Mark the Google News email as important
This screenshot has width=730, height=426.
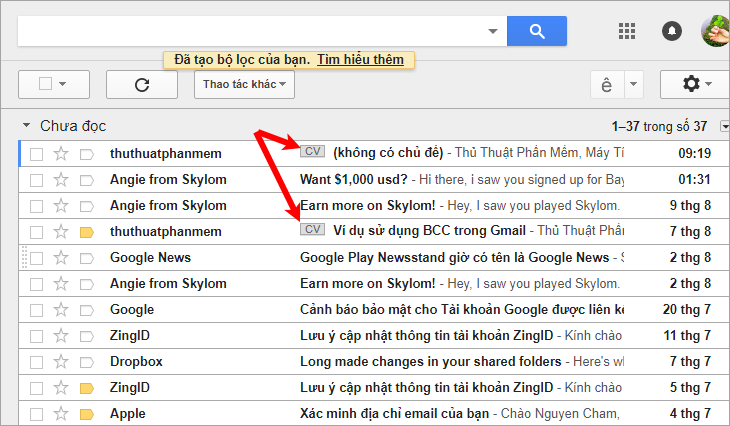87,258
